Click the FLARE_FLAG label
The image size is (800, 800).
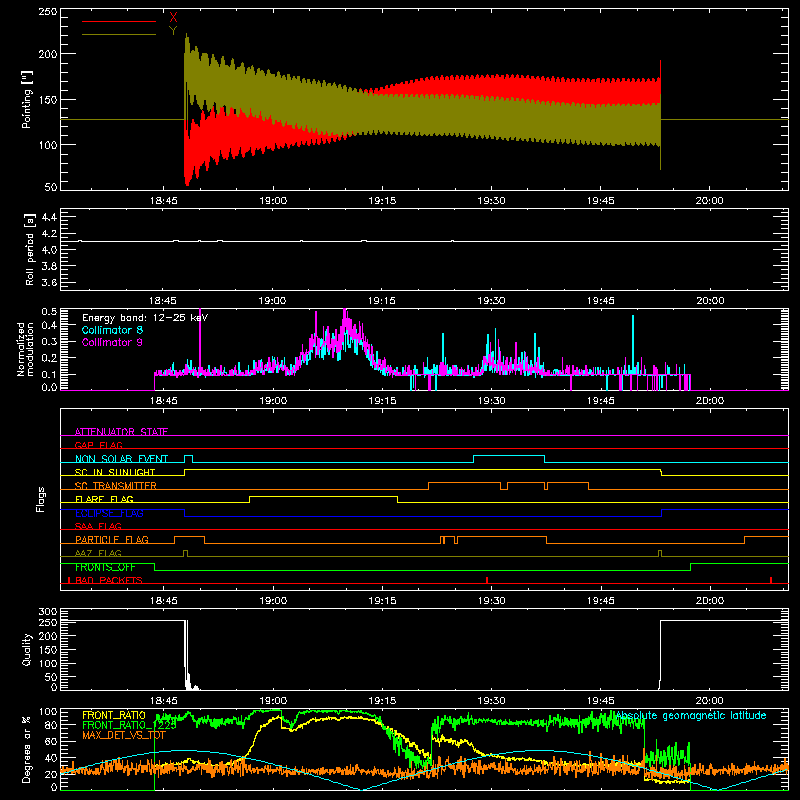pyautogui.click(x=104, y=499)
